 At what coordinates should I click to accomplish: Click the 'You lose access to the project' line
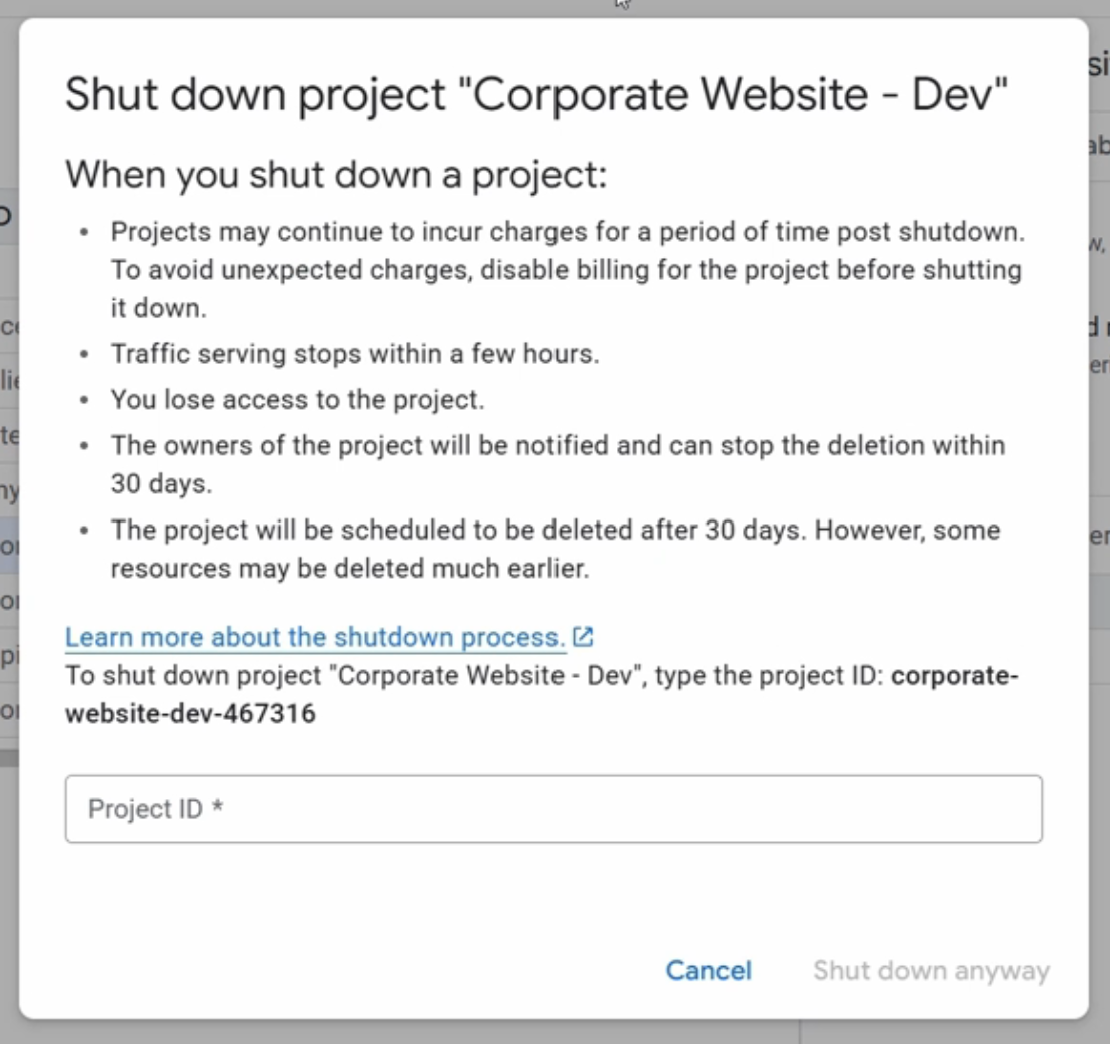pyautogui.click(x=297, y=399)
